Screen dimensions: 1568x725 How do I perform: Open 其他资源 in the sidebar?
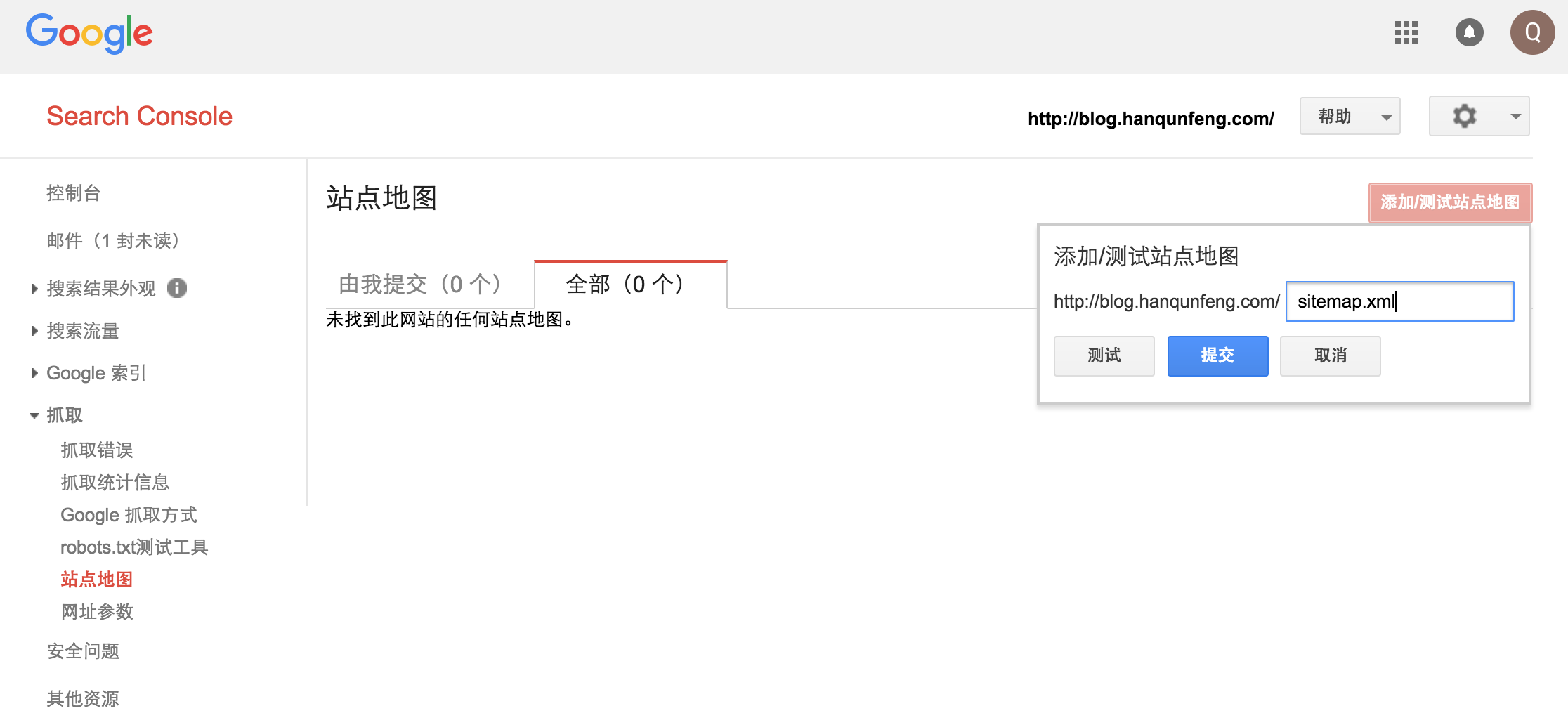pos(83,699)
